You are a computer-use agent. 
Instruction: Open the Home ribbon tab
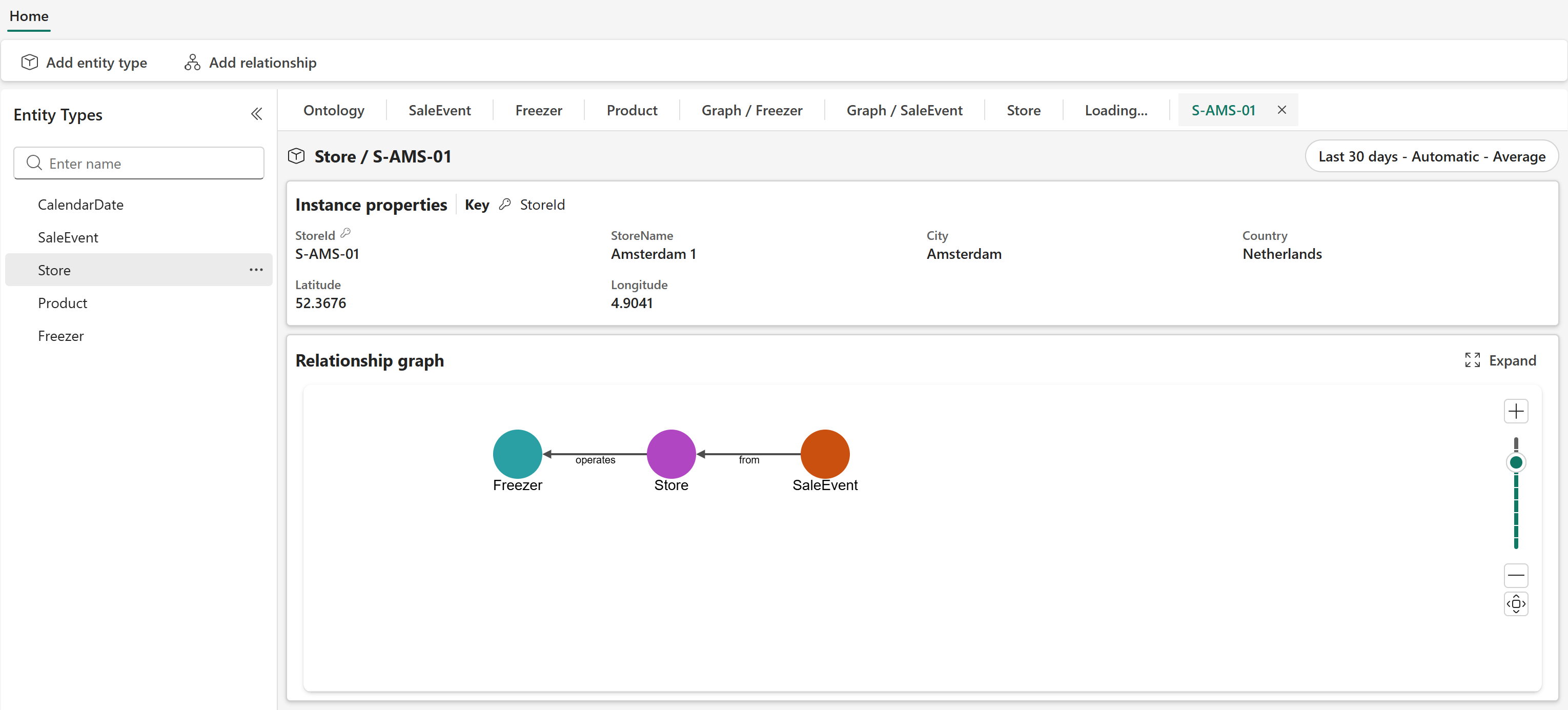point(29,16)
